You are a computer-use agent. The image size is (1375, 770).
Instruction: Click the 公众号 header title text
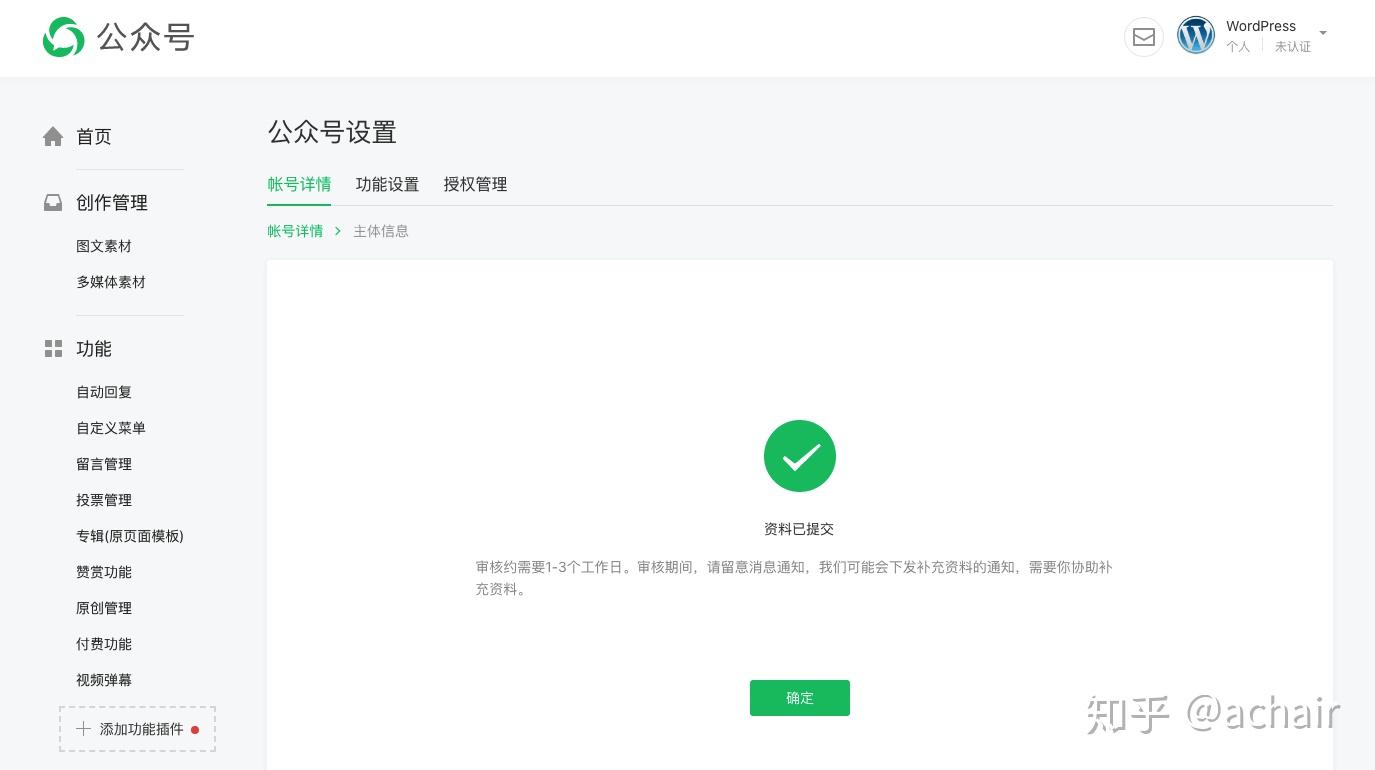tap(145, 38)
